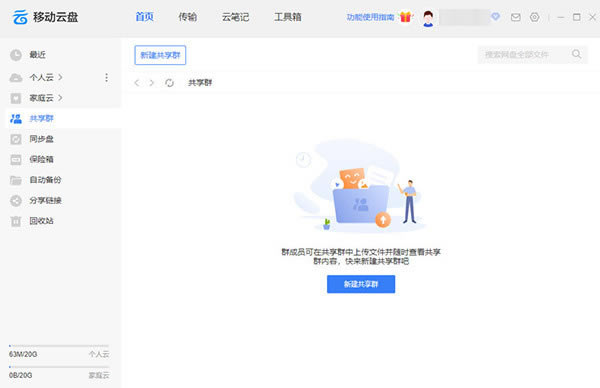Refresh the 共享群 list
The height and width of the screenshot is (388, 600).
pos(169,83)
